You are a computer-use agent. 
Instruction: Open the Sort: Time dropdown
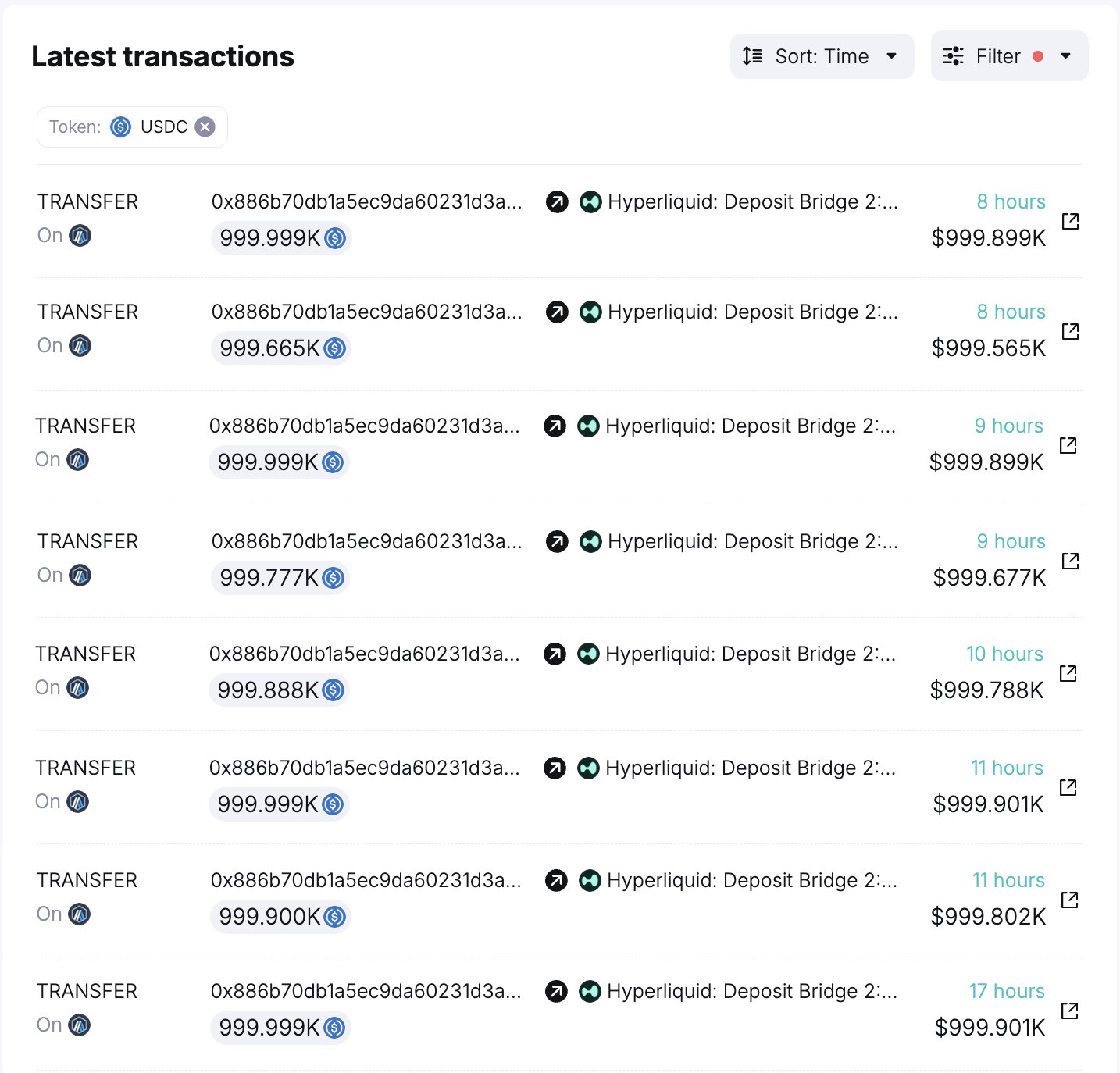tap(822, 56)
